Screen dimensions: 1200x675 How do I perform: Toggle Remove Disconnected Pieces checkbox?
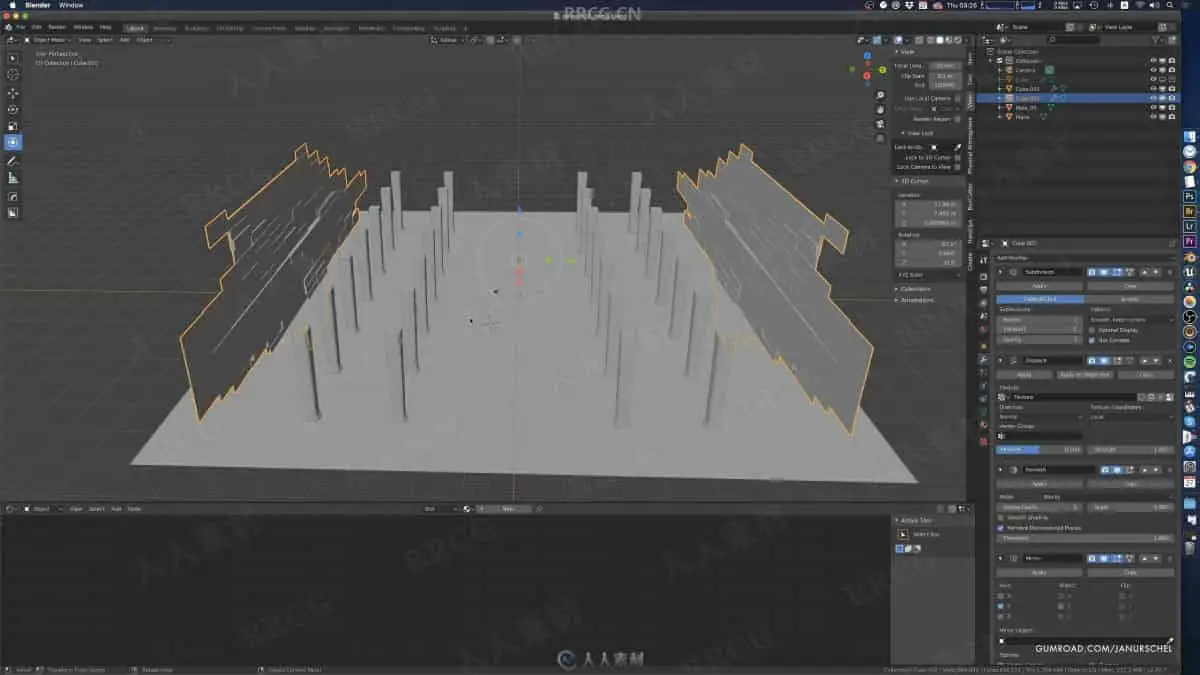[x=1000, y=528]
